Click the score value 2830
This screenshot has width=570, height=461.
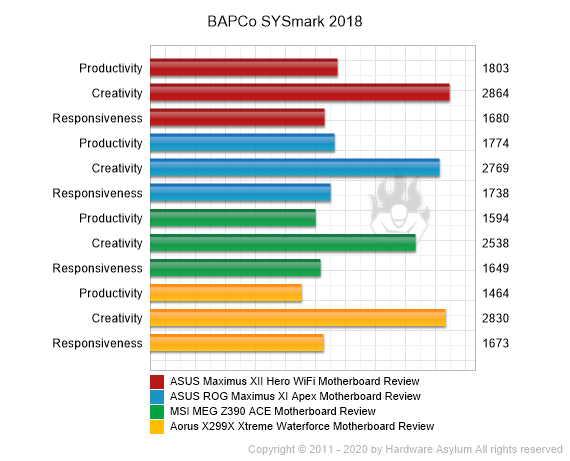tap(495, 318)
